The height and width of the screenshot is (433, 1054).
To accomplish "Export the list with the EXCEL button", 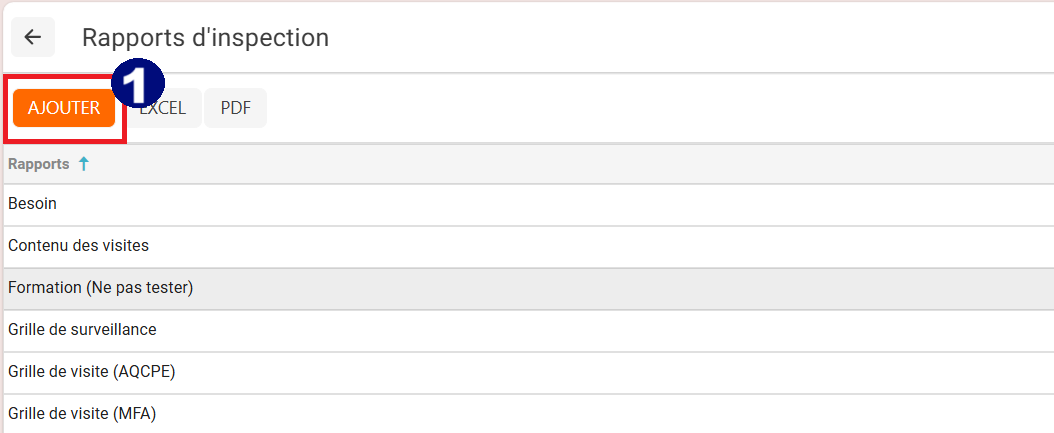I will pos(163,108).
